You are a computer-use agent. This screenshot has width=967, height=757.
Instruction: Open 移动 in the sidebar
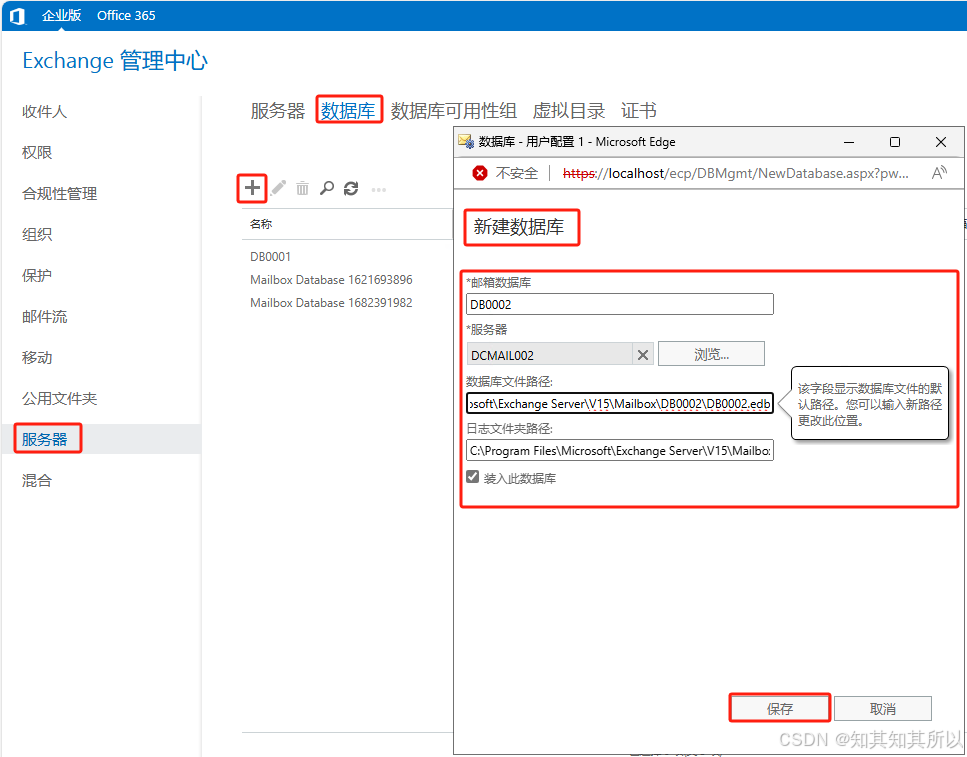click(x=37, y=358)
